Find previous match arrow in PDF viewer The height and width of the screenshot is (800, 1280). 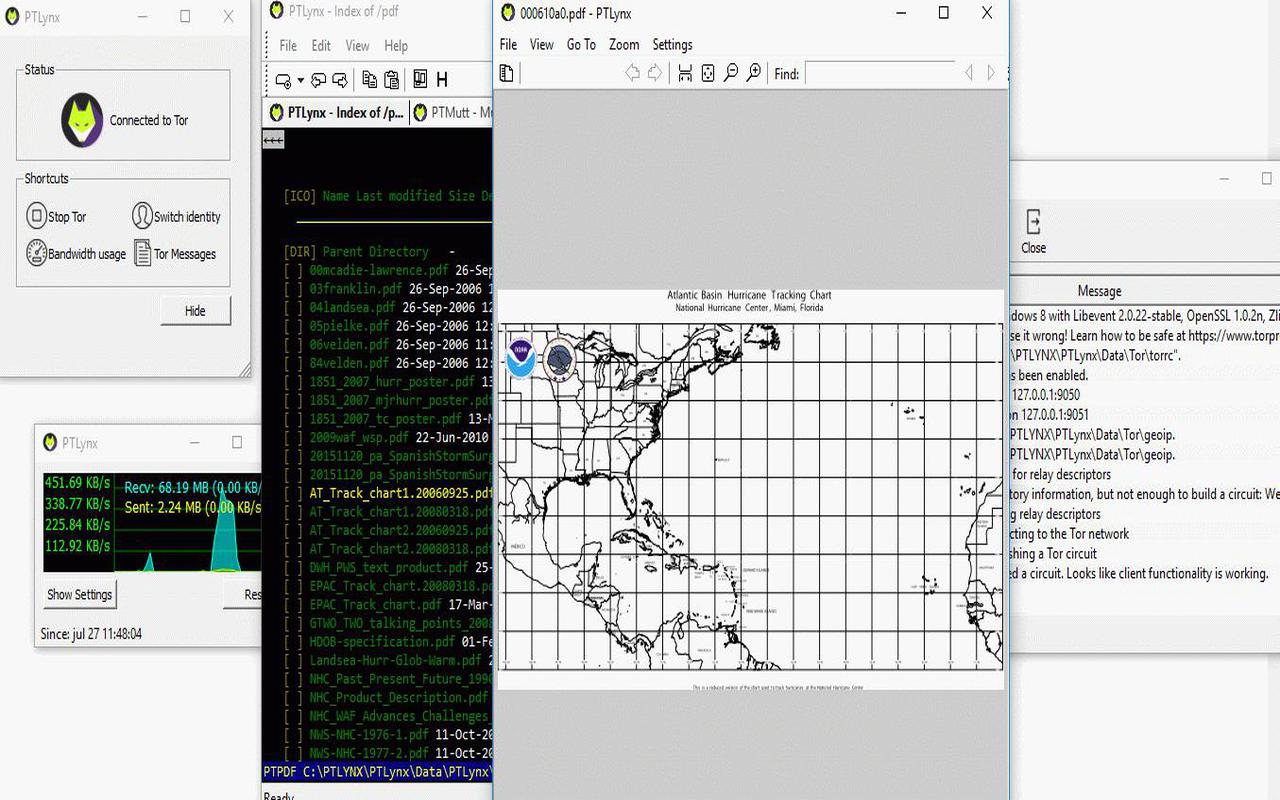[968, 73]
